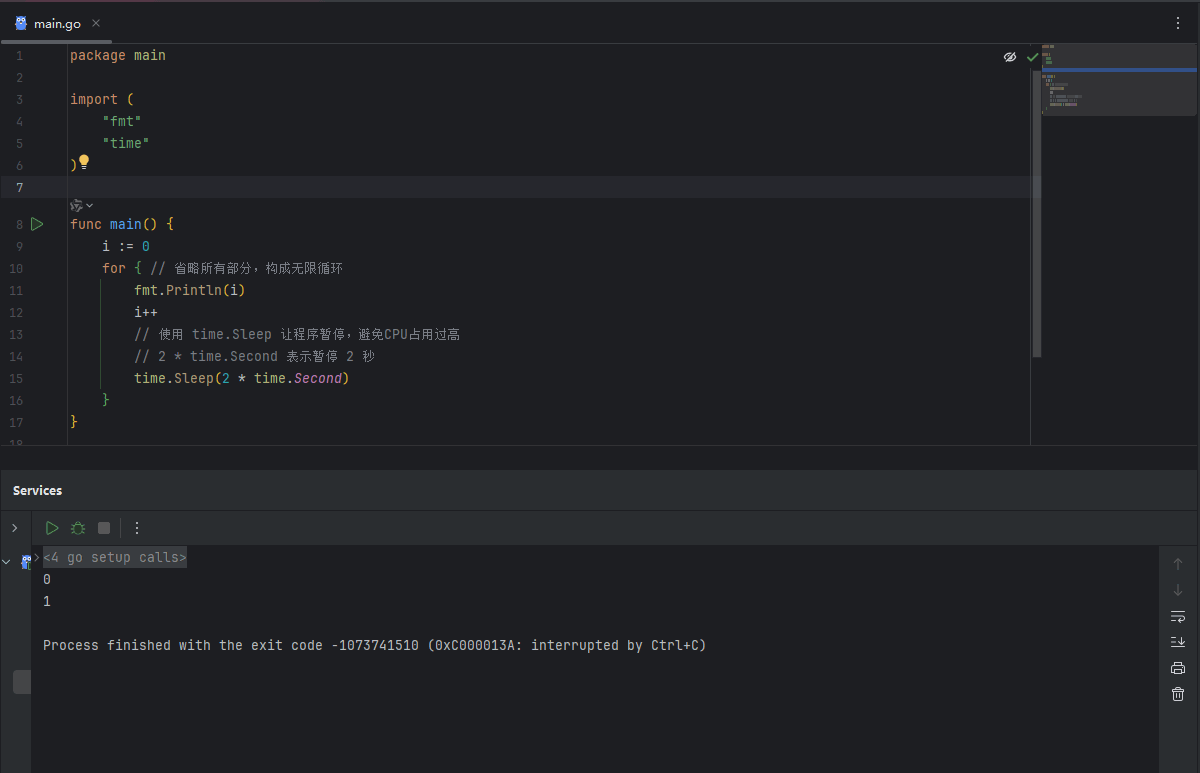The height and width of the screenshot is (773, 1200).
Task: Click the green checkmark inspections indicator
Action: pyautogui.click(x=1032, y=57)
